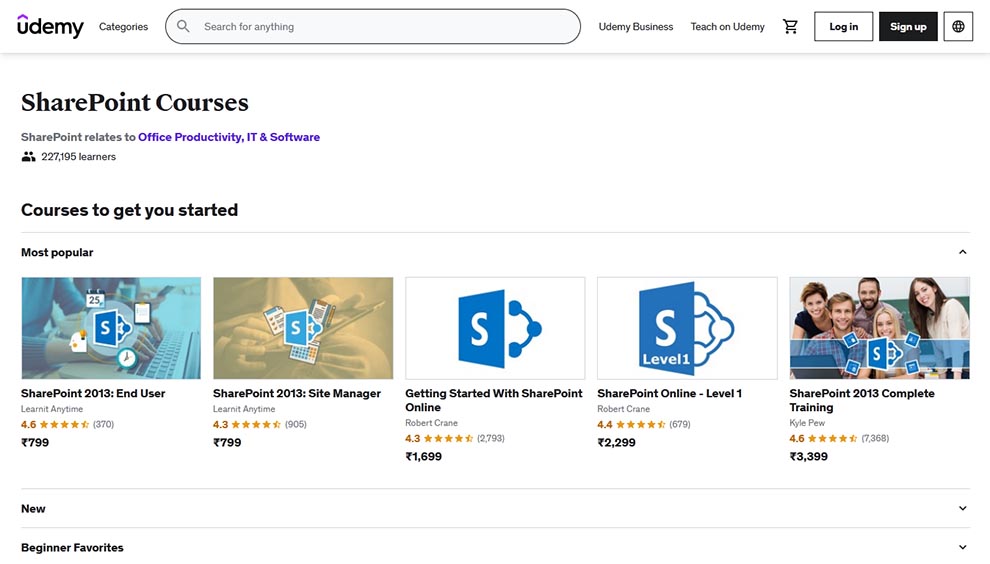Click the Beginner Favorites heading

click(x=72, y=548)
